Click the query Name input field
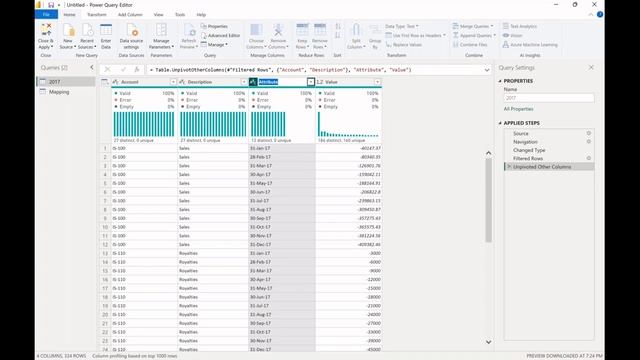640x360 pixels. 549,98
